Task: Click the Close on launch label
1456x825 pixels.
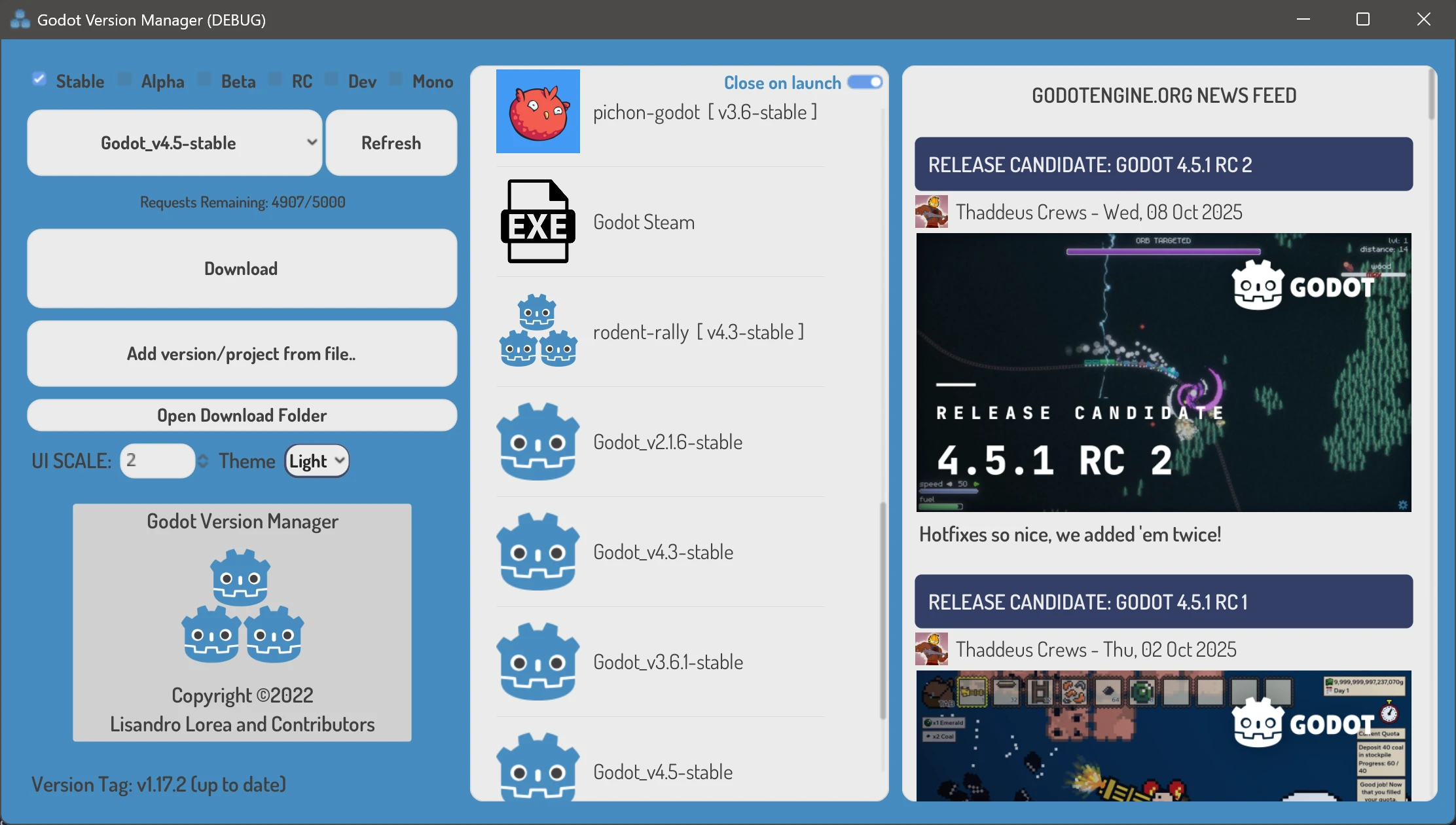Action: pyautogui.click(x=782, y=82)
